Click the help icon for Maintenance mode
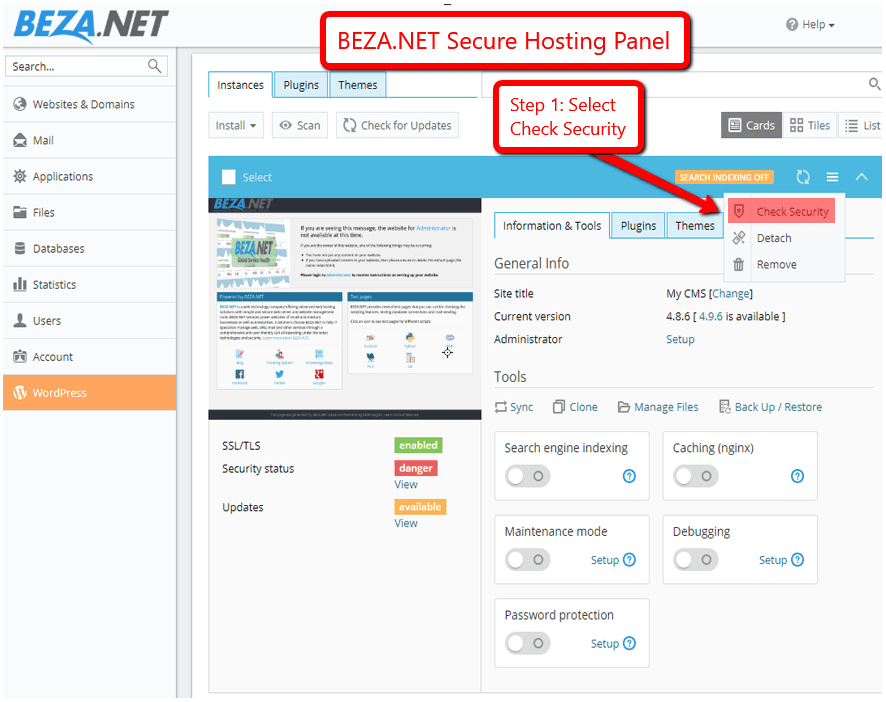Image resolution: width=886 pixels, height=702 pixels. [x=629, y=560]
